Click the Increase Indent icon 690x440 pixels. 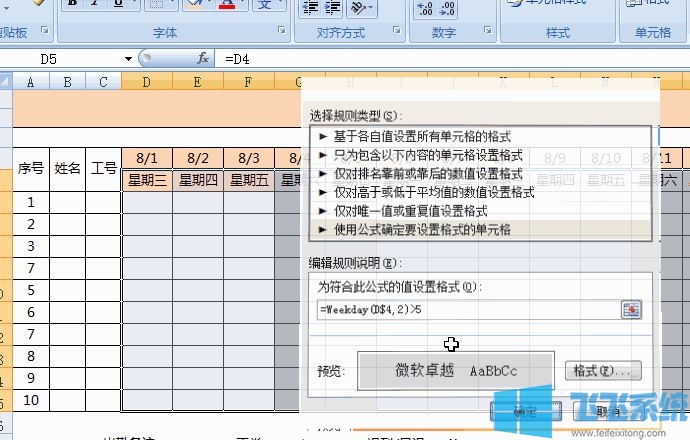coord(333,7)
